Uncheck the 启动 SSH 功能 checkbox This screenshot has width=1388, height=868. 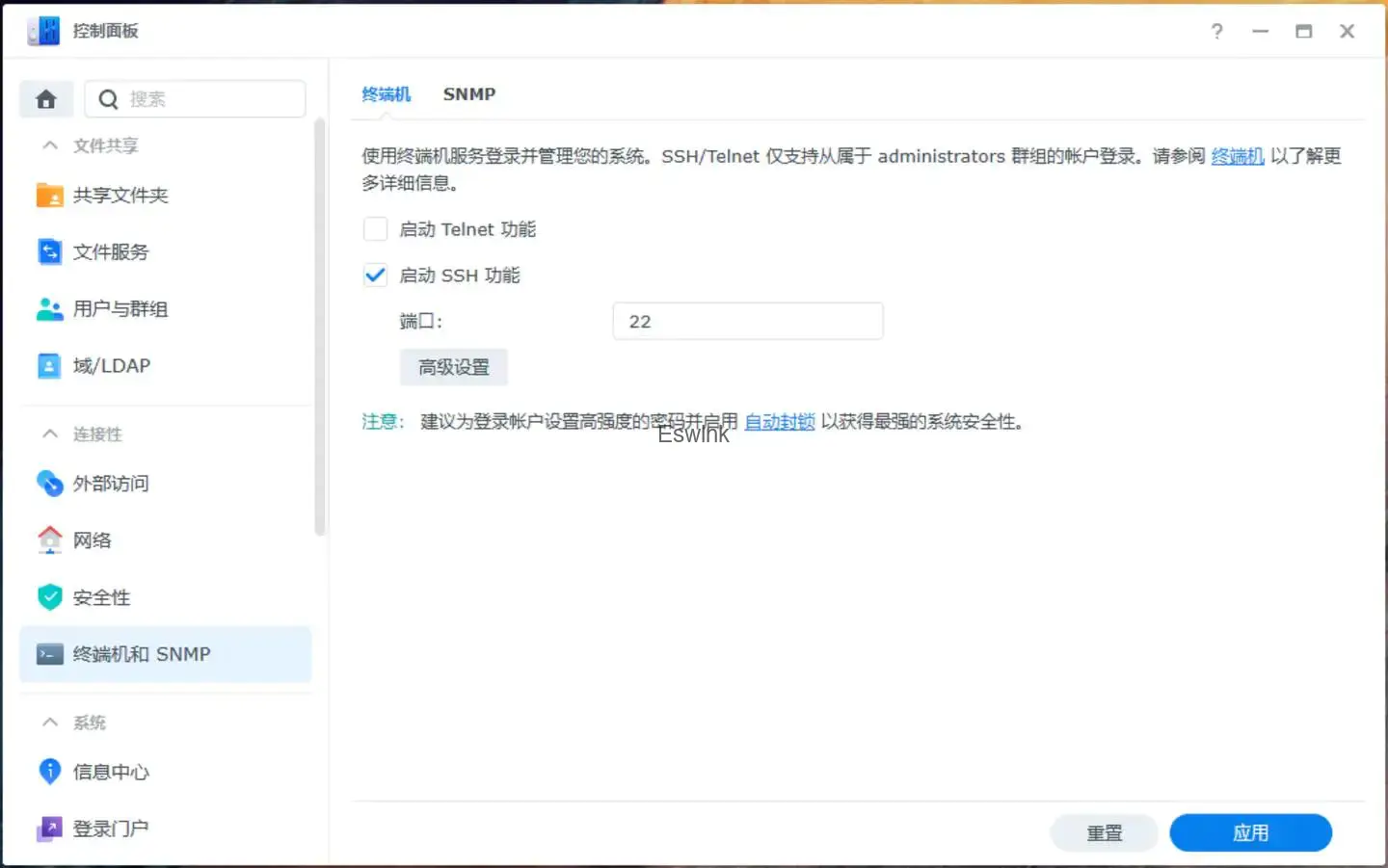(375, 276)
